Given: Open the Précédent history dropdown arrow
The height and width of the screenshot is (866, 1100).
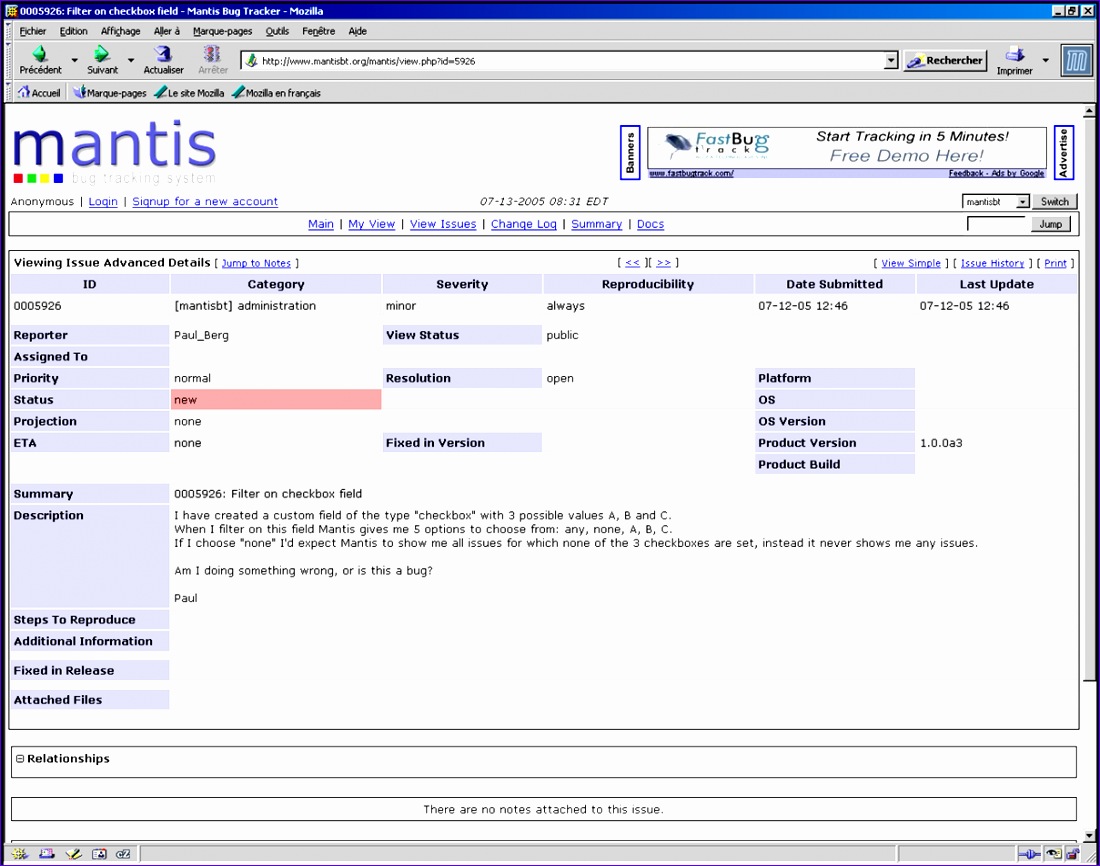Looking at the screenshot, I should pyautogui.click(x=74, y=60).
